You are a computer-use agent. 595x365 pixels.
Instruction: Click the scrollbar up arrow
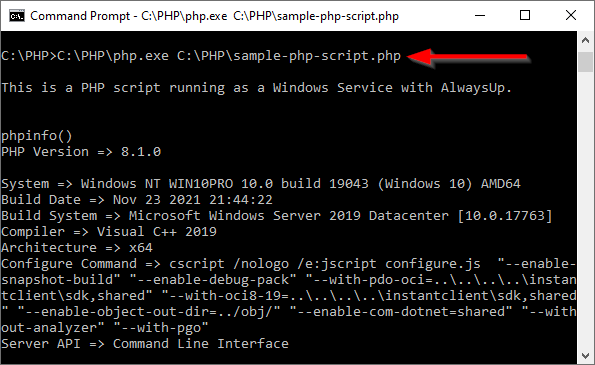coord(585,40)
